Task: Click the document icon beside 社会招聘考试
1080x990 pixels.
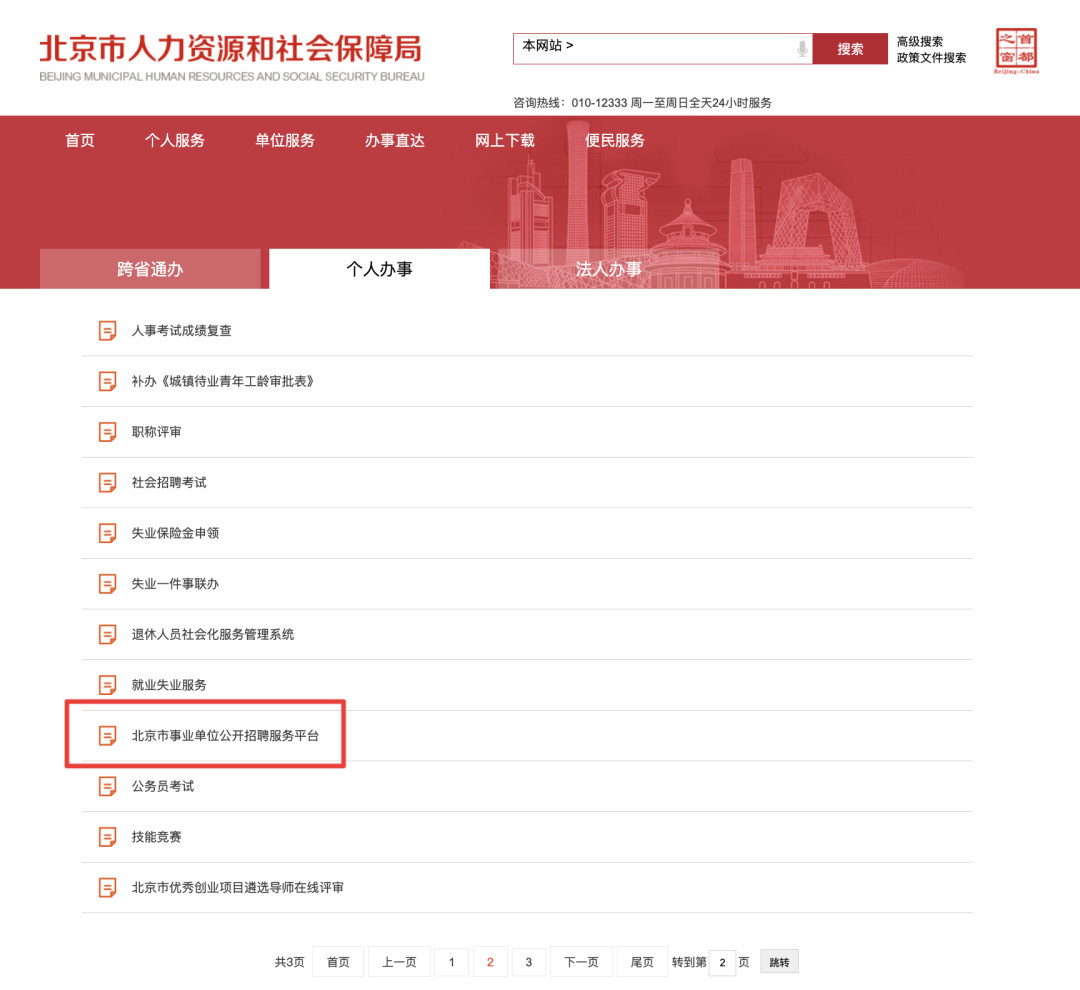Action: click(106, 482)
